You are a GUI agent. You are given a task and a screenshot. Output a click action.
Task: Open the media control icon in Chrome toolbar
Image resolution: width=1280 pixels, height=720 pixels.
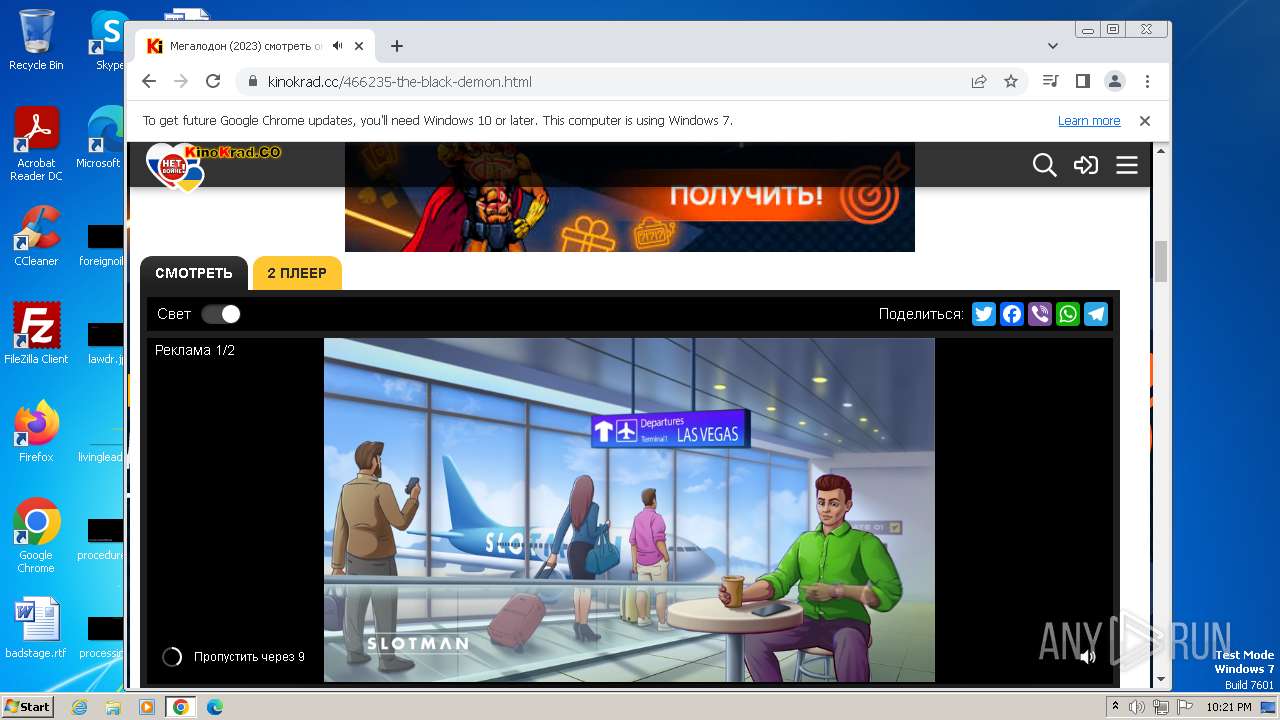1050,81
